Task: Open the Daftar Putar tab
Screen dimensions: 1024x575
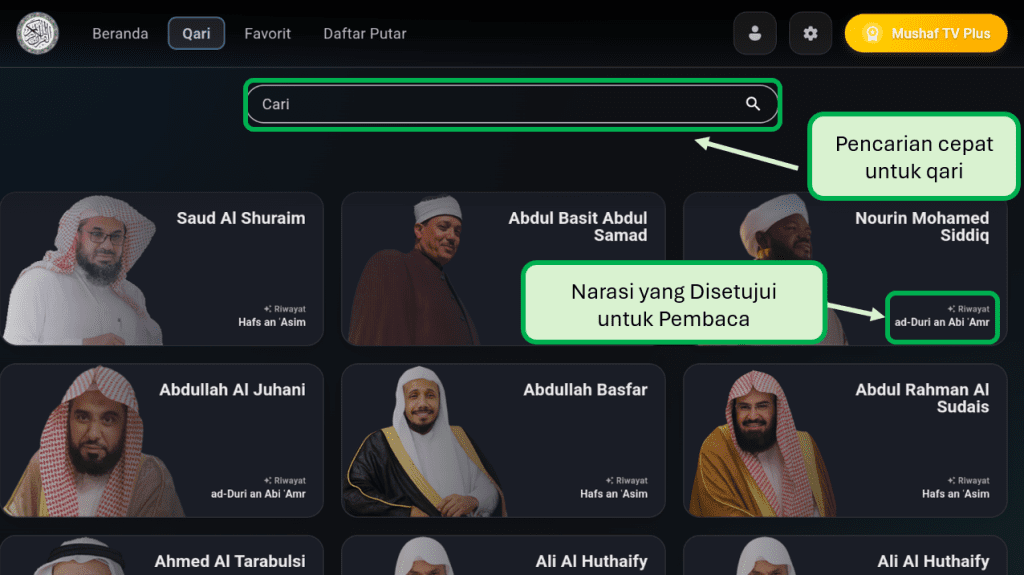Action: (x=365, y=33)
